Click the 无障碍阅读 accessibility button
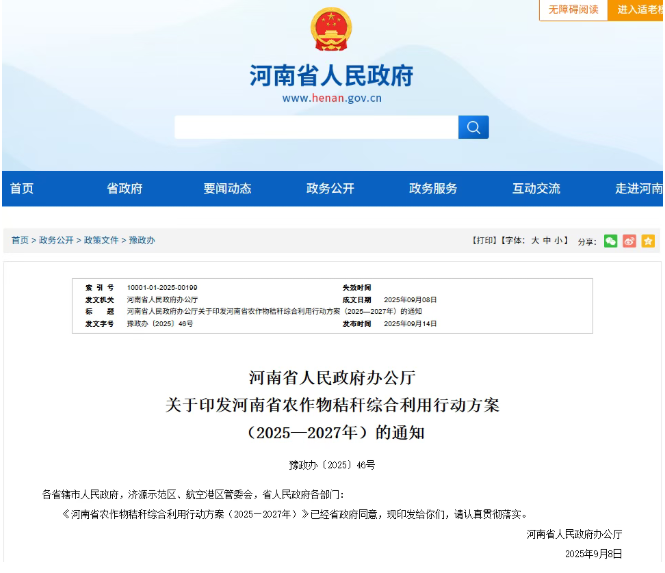Viewport: 665px width, 573px height. pos(573,10)
